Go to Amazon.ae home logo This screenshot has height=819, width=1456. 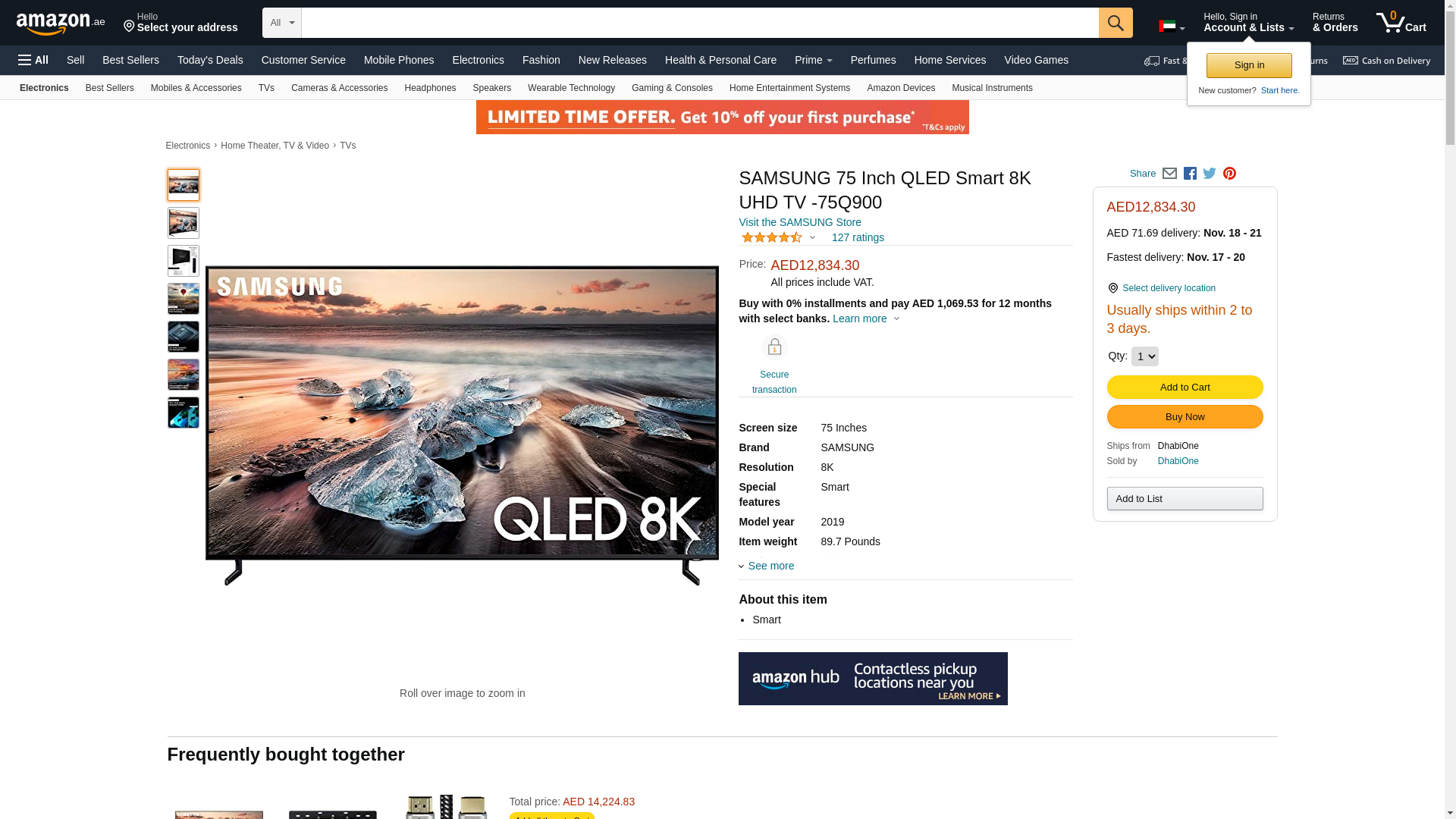61,23
